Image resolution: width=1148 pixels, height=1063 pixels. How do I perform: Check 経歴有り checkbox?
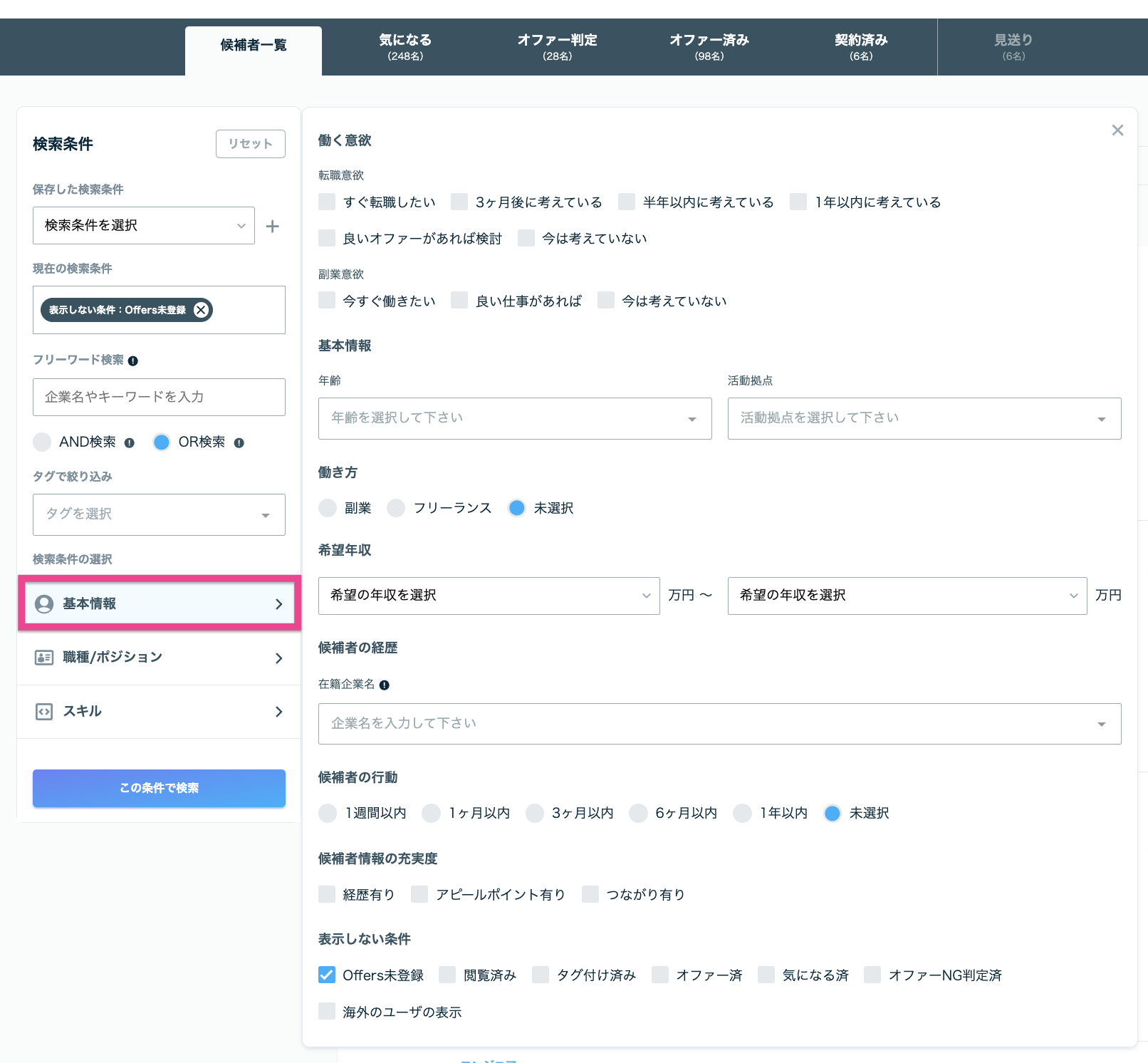327,894
